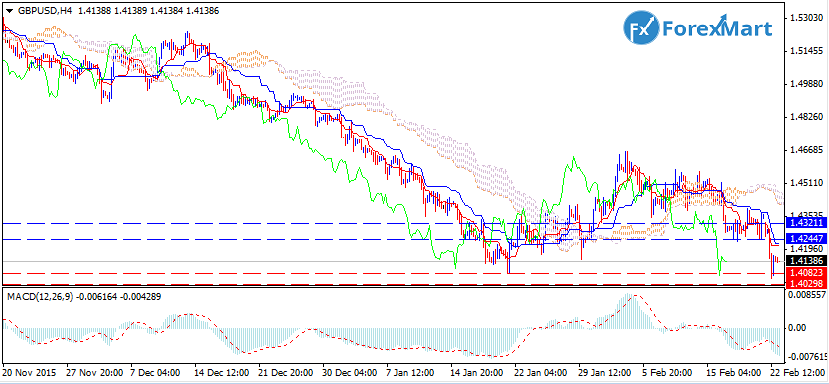Click the ForexMart logo
The image size is (829, 384).
(x=697, y=29)
